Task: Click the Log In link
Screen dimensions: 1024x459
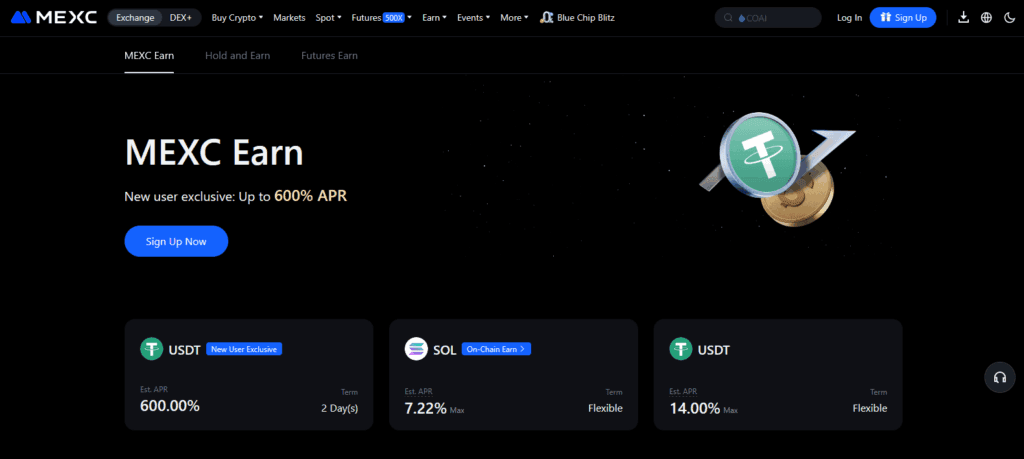Action: [850, 18]
